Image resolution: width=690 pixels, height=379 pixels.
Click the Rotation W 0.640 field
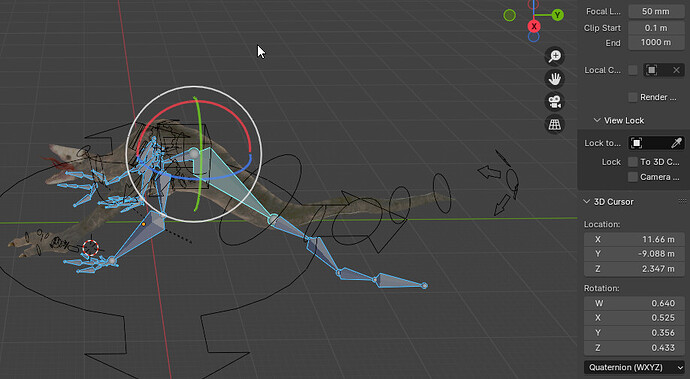(634, 303)
